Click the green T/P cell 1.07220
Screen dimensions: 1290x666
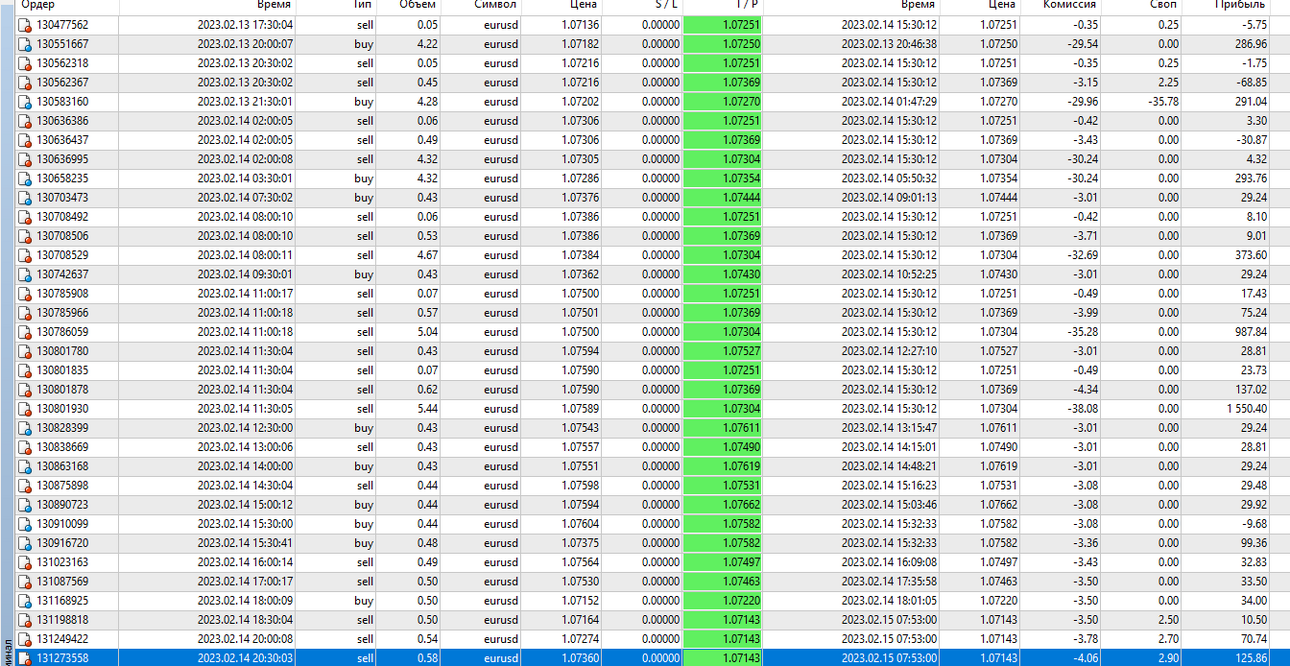coord(723,601)
